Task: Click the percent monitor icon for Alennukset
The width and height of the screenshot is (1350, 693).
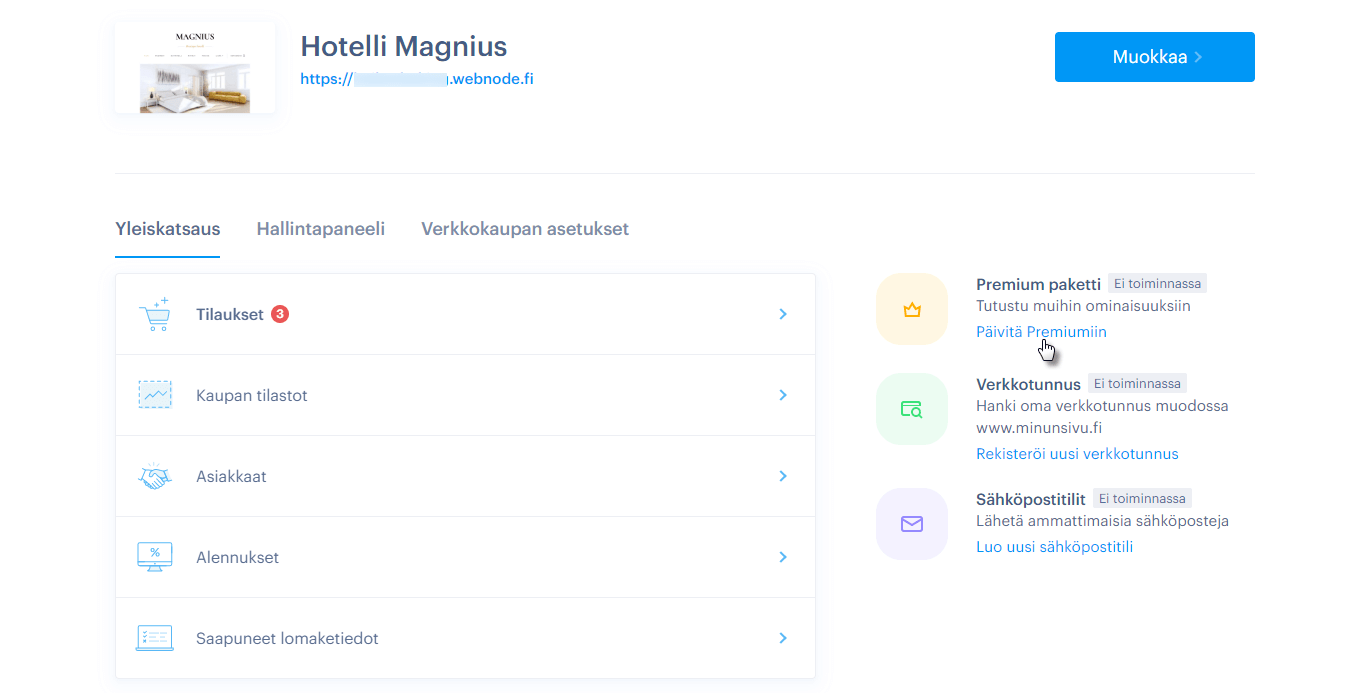Action: [154, 557]
